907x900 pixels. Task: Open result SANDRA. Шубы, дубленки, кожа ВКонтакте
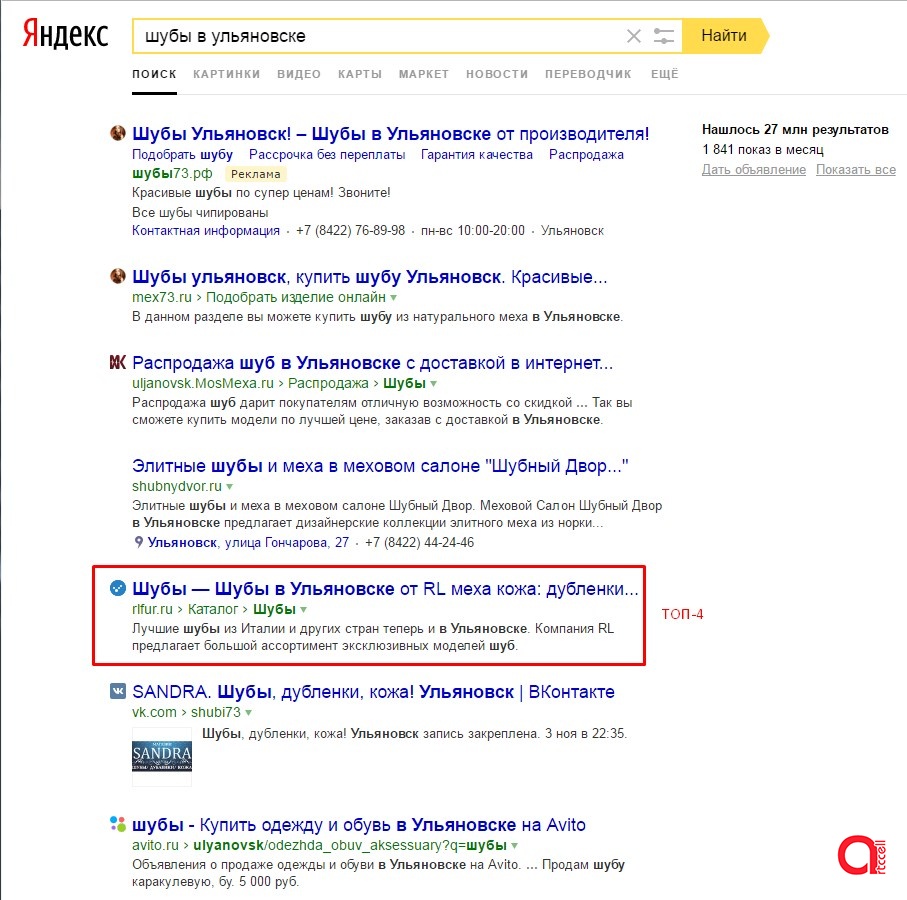tap(373, 692)
